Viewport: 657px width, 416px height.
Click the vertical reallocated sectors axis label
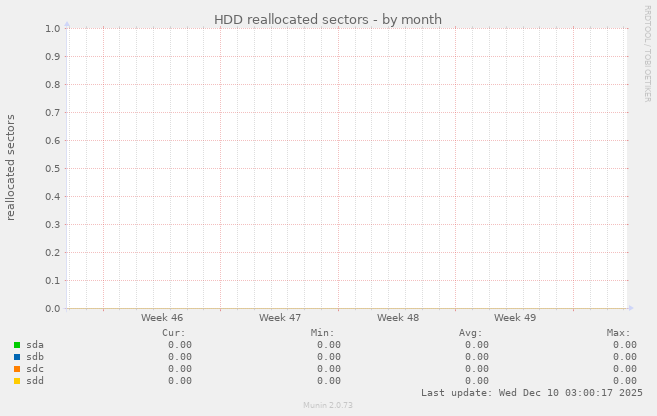coord(10,168)
